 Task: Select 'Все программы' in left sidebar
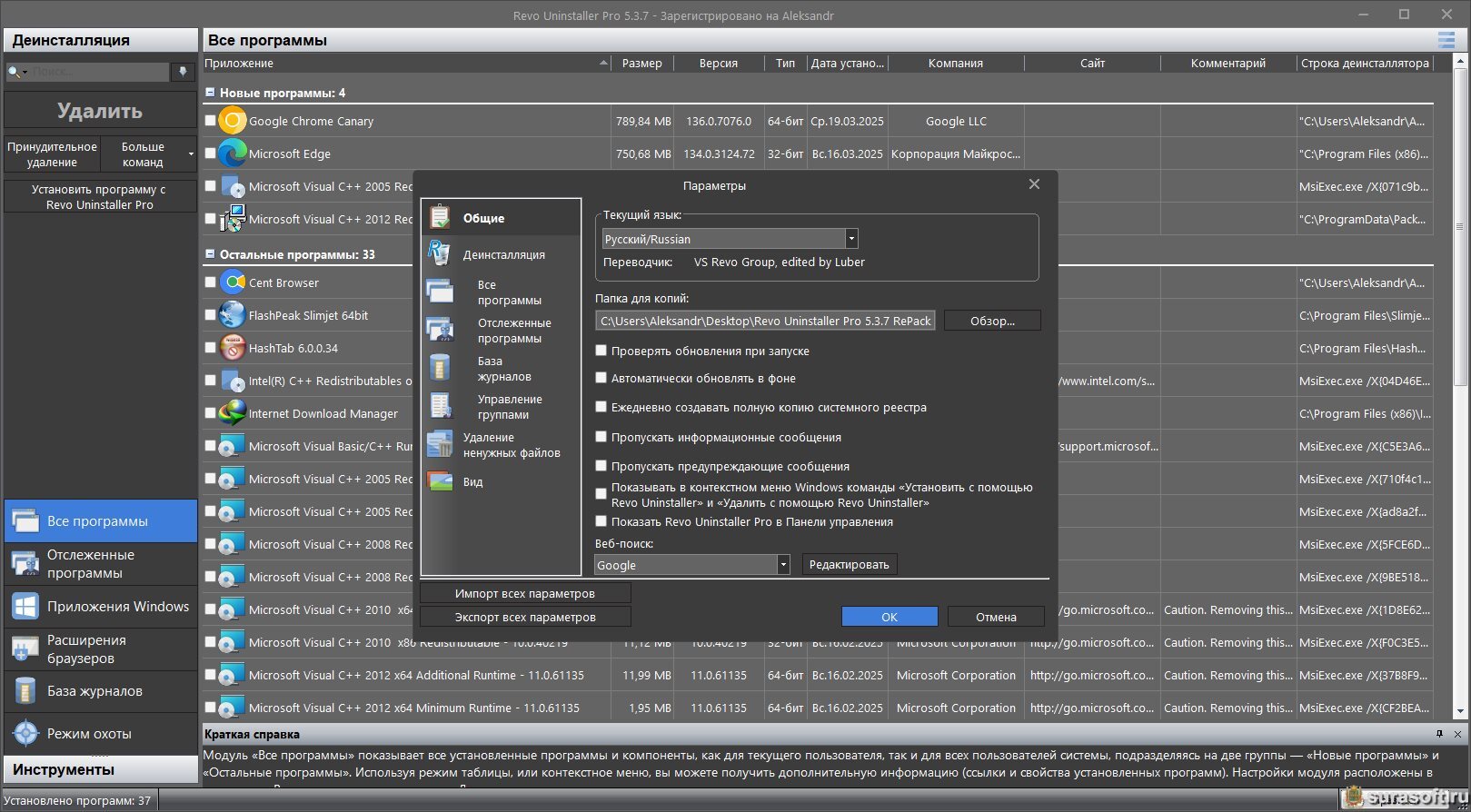pyautogui.click(x=100, y=521)
